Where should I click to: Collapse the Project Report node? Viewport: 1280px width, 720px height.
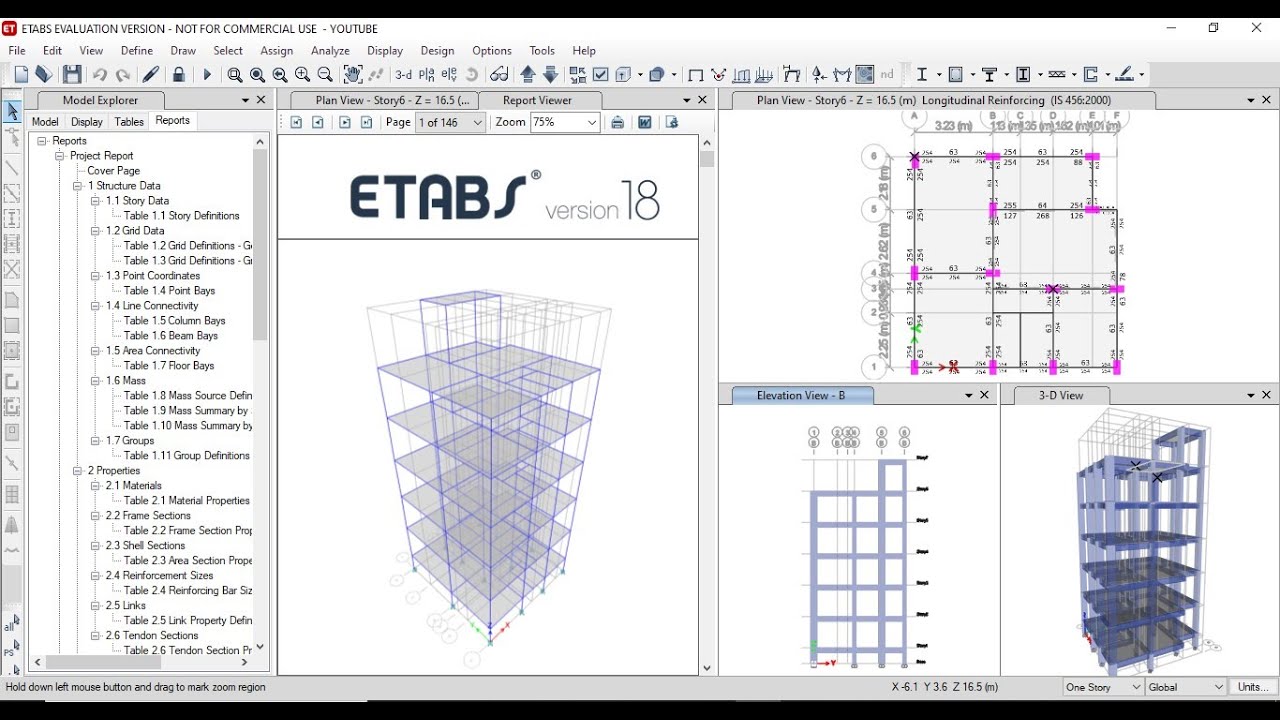click(60, 156)
